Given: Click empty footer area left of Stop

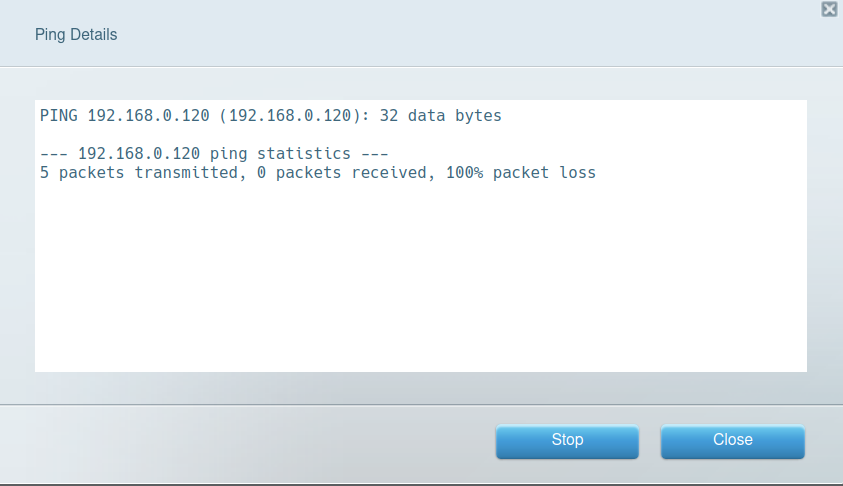Looking at the screenshot, I should point(250,440).
